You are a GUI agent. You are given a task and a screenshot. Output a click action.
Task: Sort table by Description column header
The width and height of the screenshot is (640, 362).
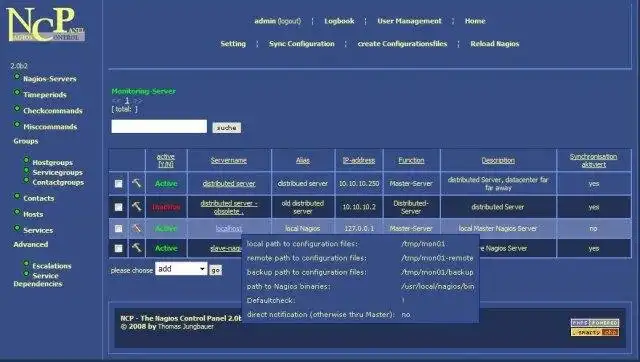point(498,160)
